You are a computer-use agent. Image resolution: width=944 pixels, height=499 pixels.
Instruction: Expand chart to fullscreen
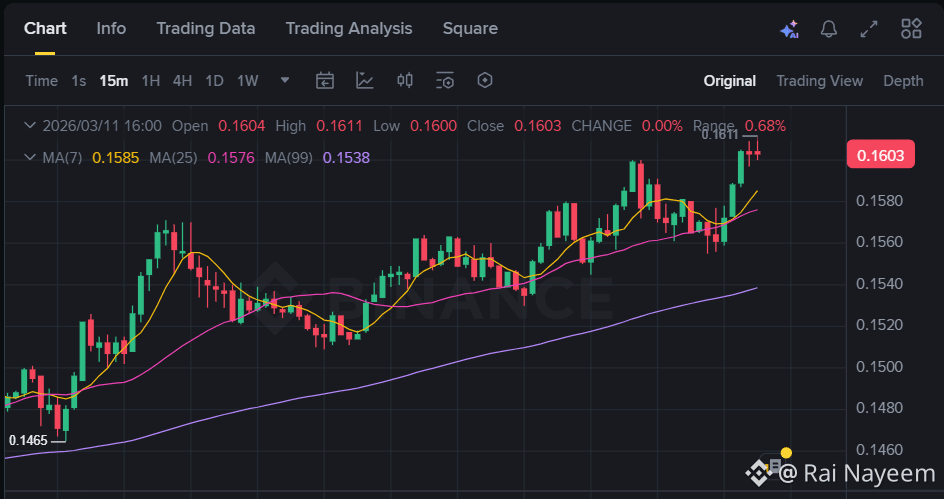click(869, 29)
